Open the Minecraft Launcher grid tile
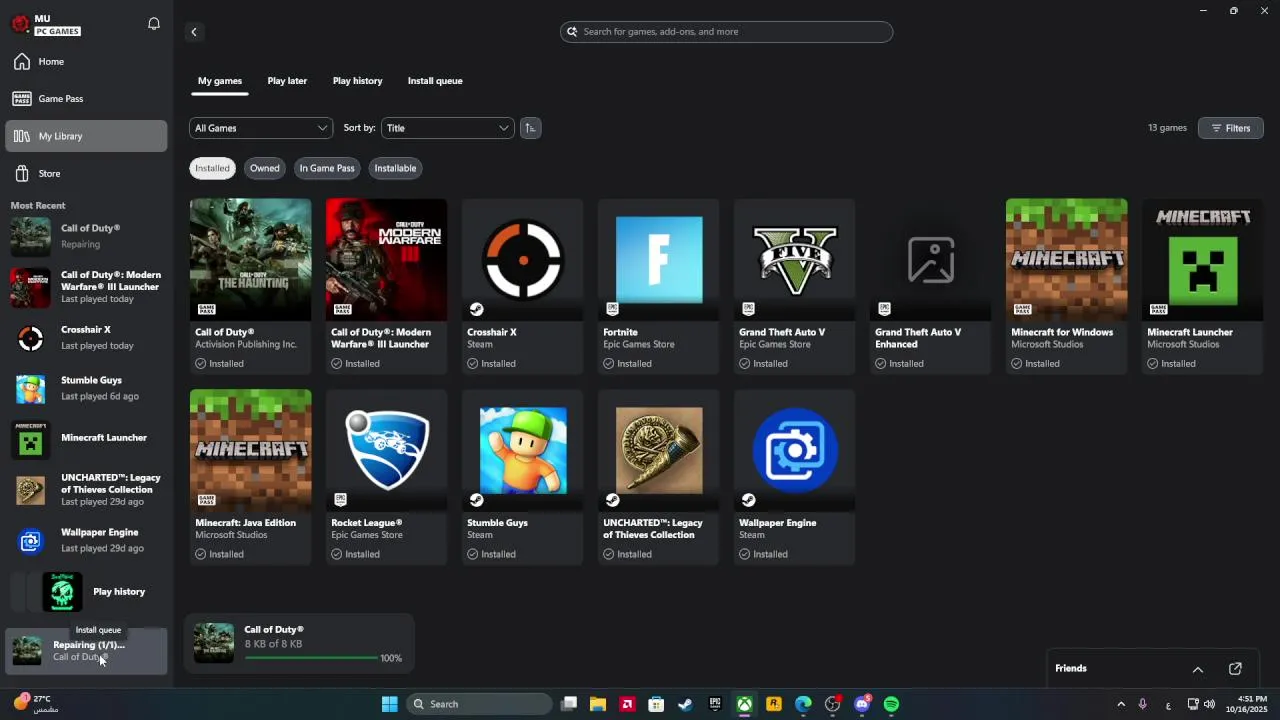Image resolution: width=1280 pixels, height=720 pixels. (x=1203, y=286)
